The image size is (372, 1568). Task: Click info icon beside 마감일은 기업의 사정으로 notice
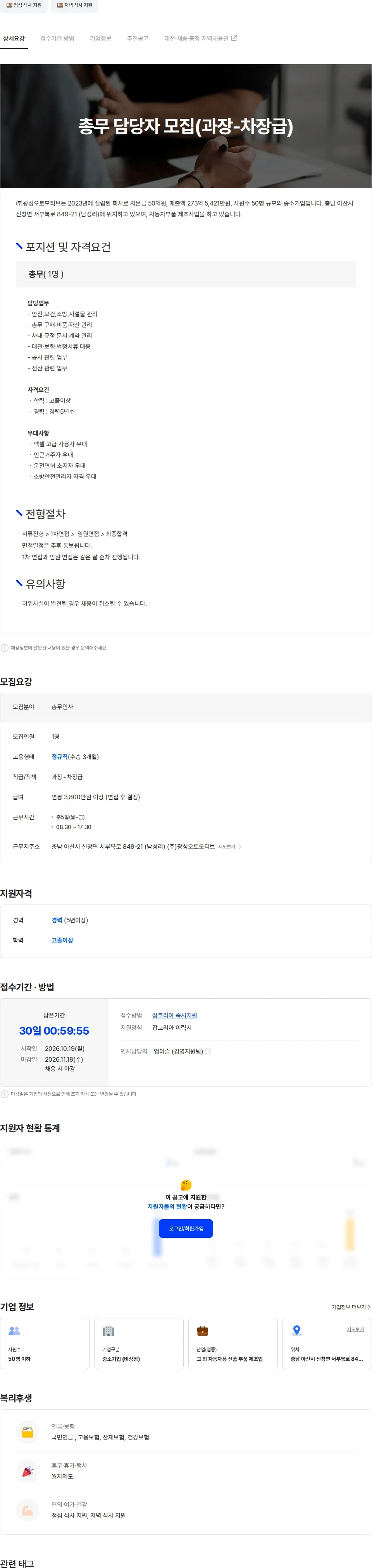pos(4,1094)
